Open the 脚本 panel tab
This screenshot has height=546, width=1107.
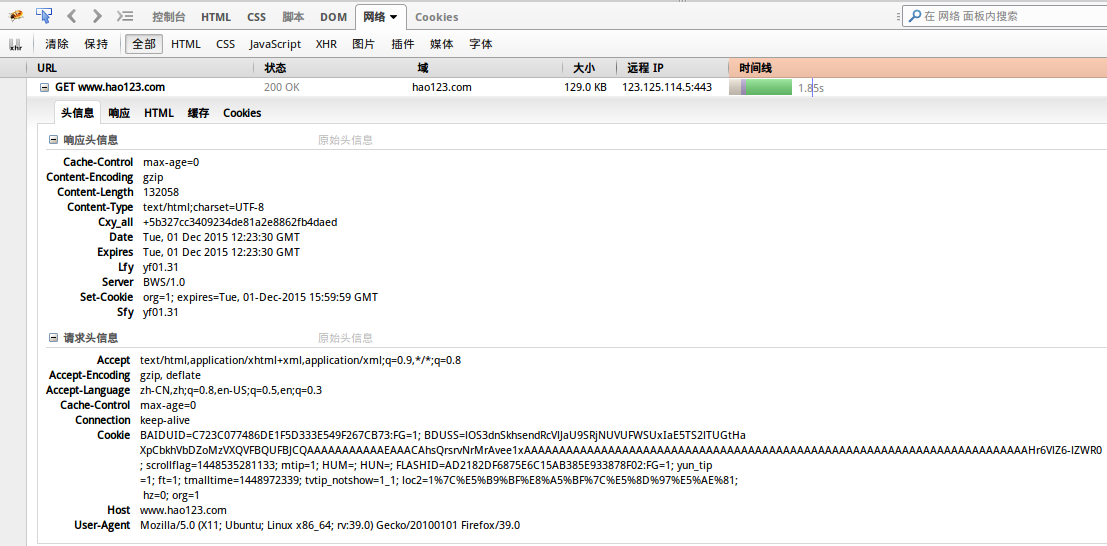tap(293, 17)
